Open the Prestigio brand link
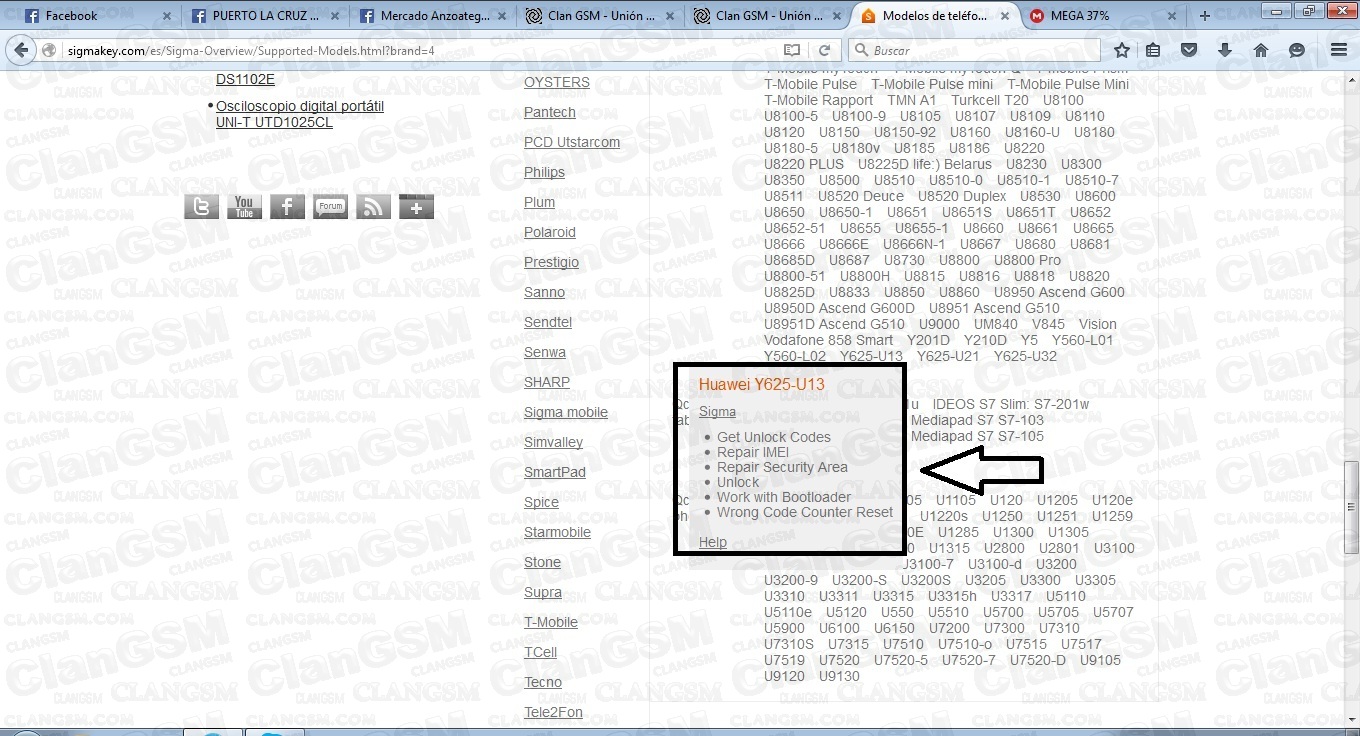The image size is (1360, 736). [551, 262]
